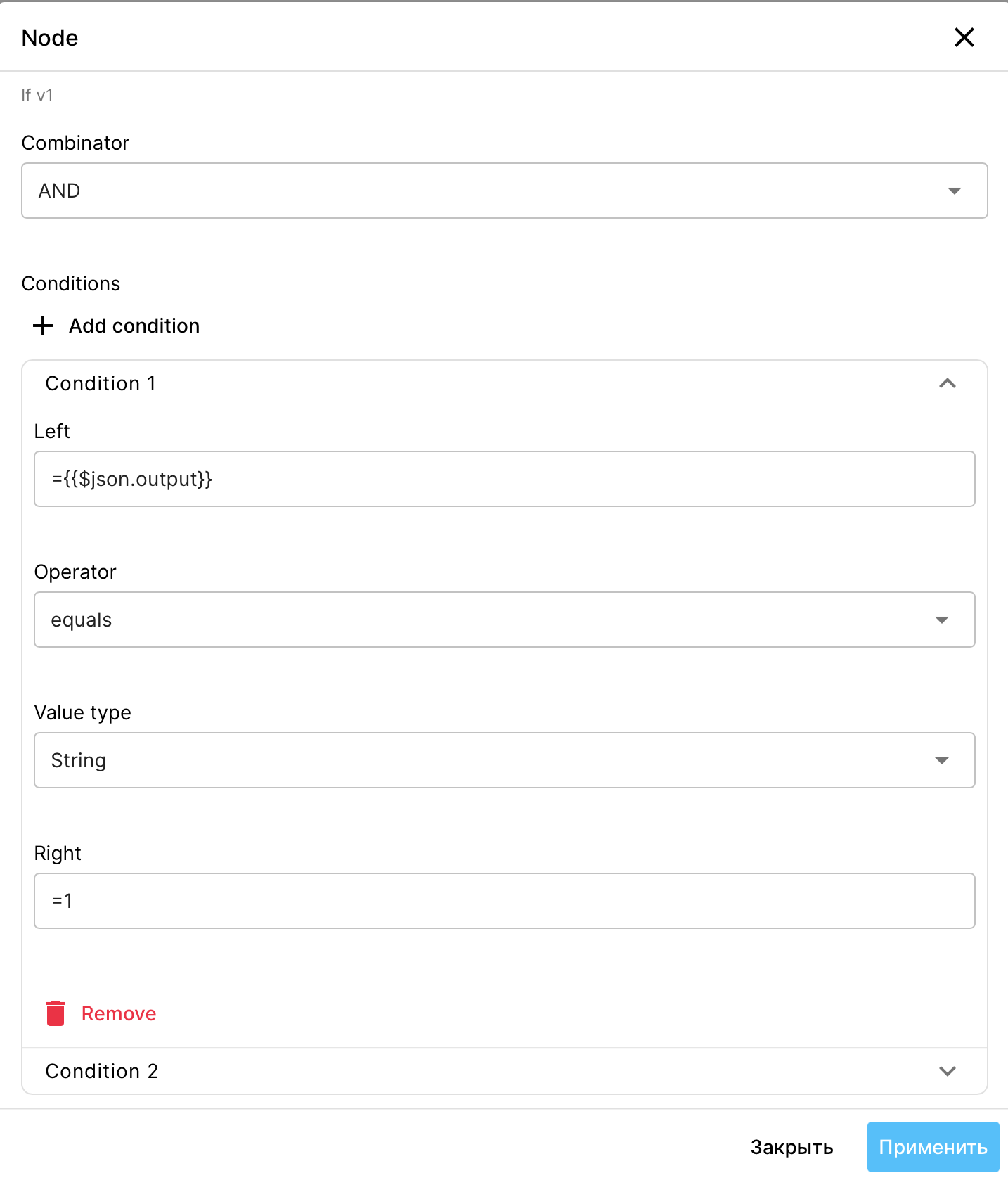Focus the Right field containing =1

tap(504, 901)
